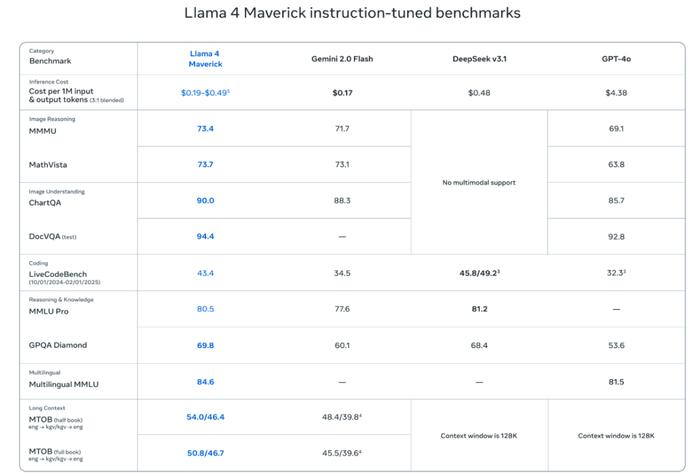Select the GPQA Diamond score 69.8
The image size is (700, 475).
click(x=205, y=346)
